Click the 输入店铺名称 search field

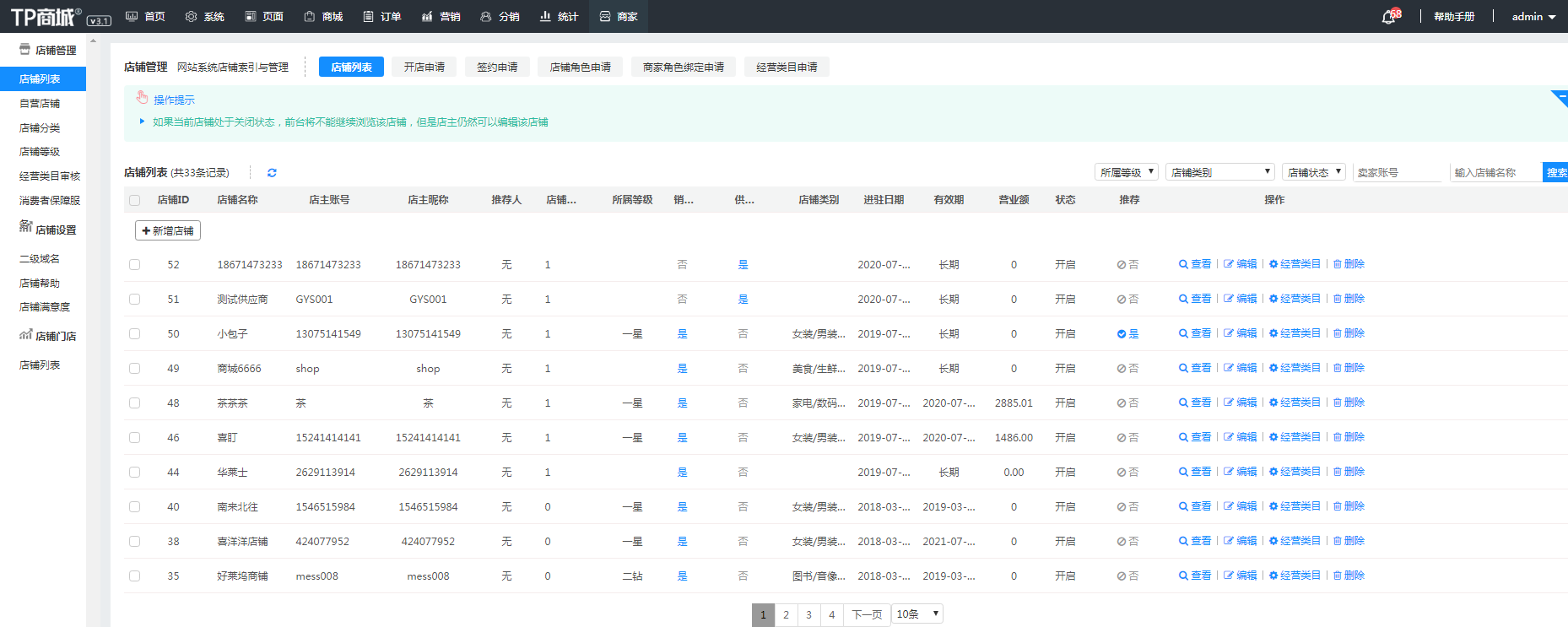click(1495, 173)
